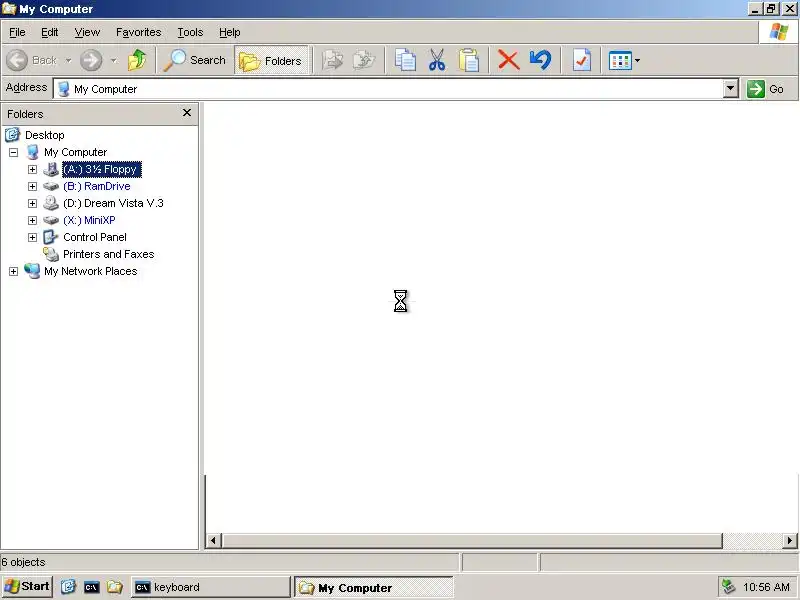Viewport: 800px width, 600px height.
Task: Select (B:) RamDrive in tree
Action: coord(96,186)
